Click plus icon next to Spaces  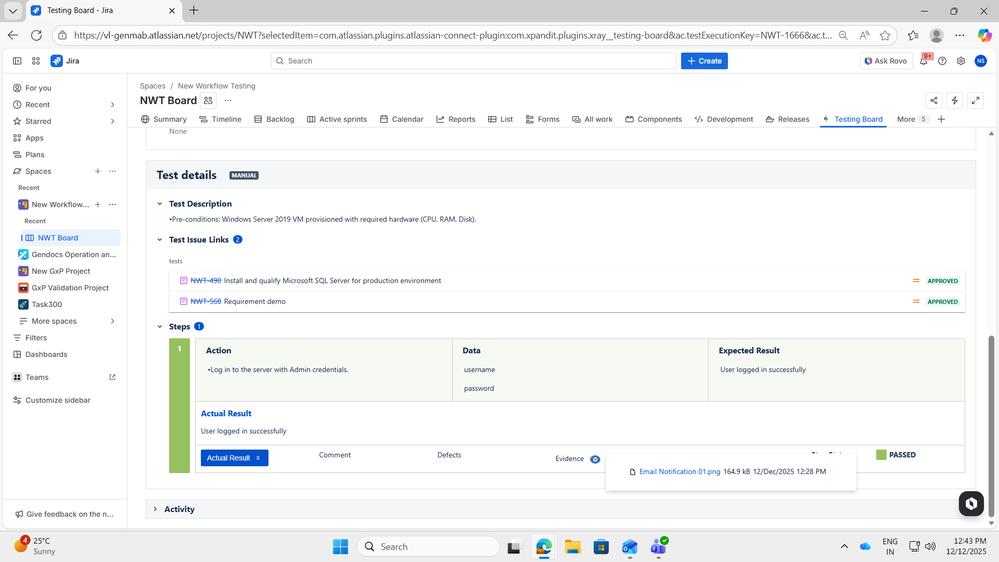(x=97, y=171)
